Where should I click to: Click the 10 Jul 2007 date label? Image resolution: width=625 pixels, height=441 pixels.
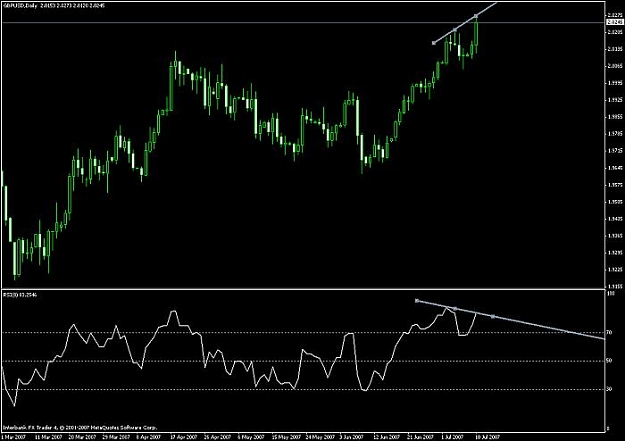(486, 437)
